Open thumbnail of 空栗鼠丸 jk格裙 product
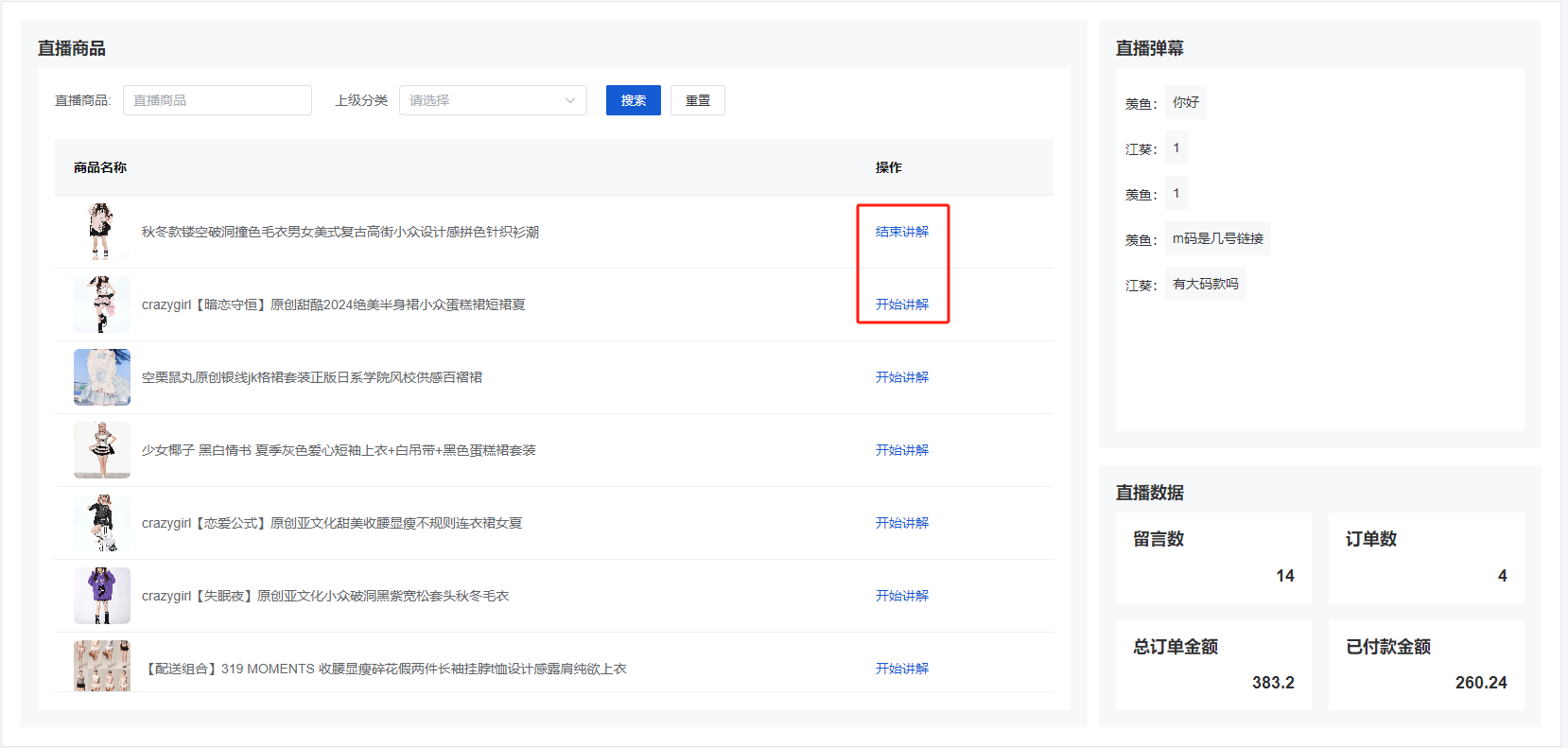Viewport: 1568px width, 748px height. 102,377
